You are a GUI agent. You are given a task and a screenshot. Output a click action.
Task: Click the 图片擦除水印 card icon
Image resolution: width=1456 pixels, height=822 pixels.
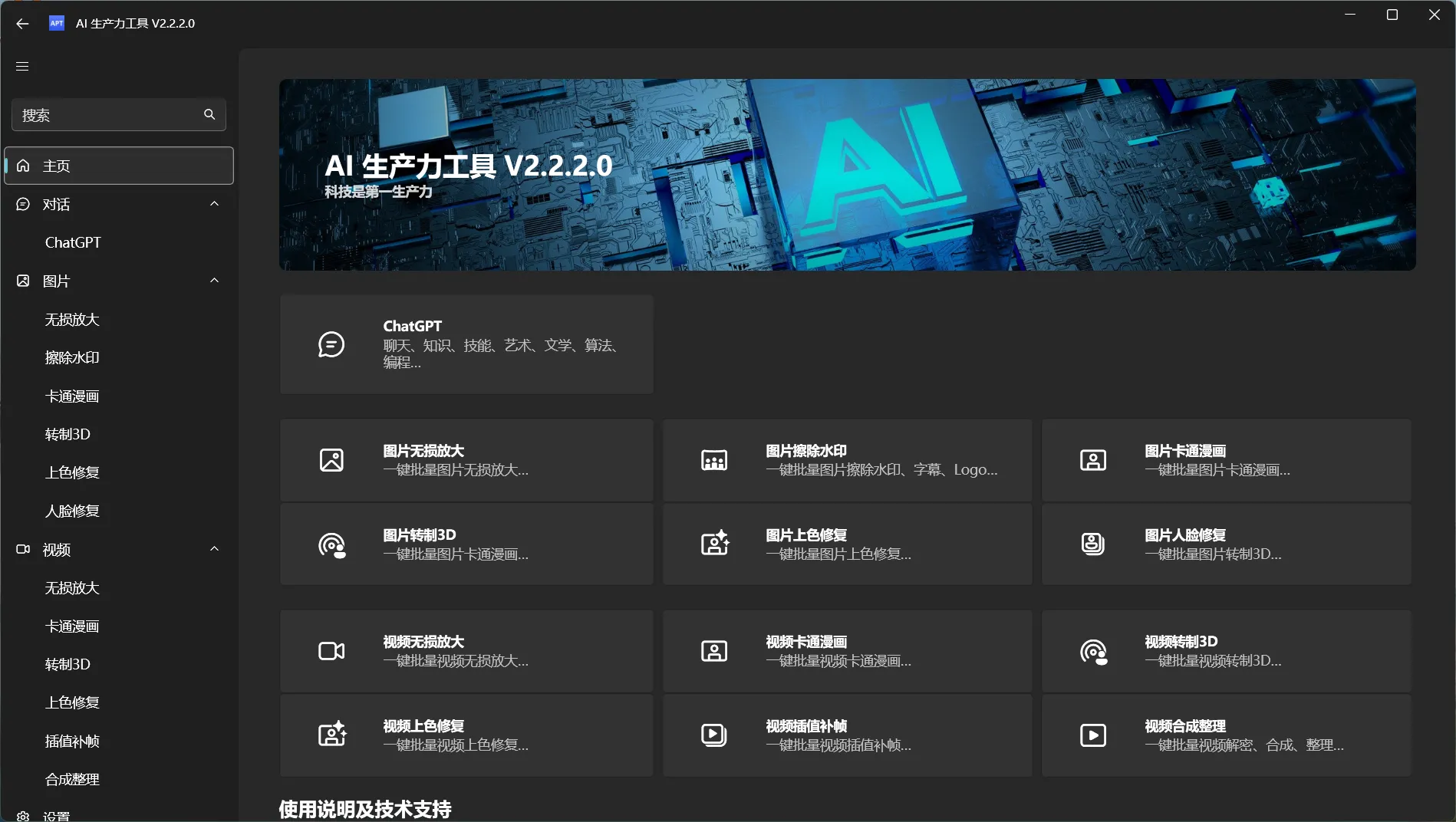(714, 460)
